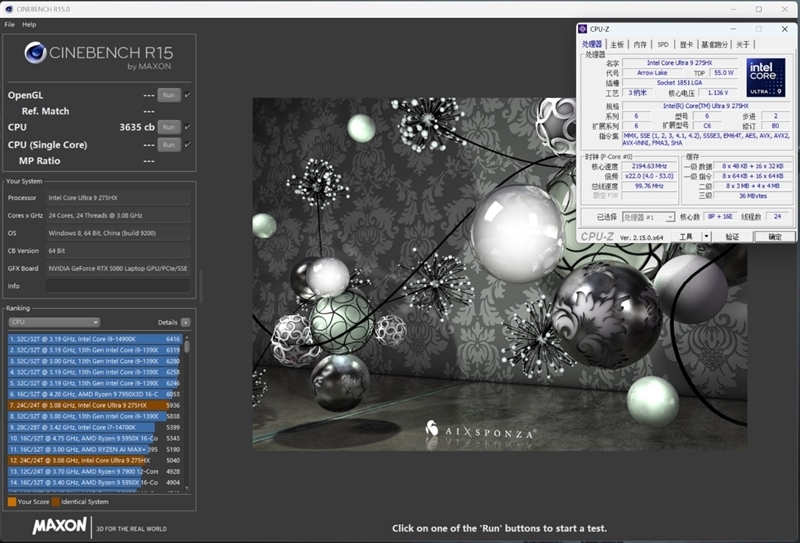The height and width of the screenshot is (543, 800).
Task: Select rank 1 Intel Core i9-14900K entry
Action: tap(95, 339)
